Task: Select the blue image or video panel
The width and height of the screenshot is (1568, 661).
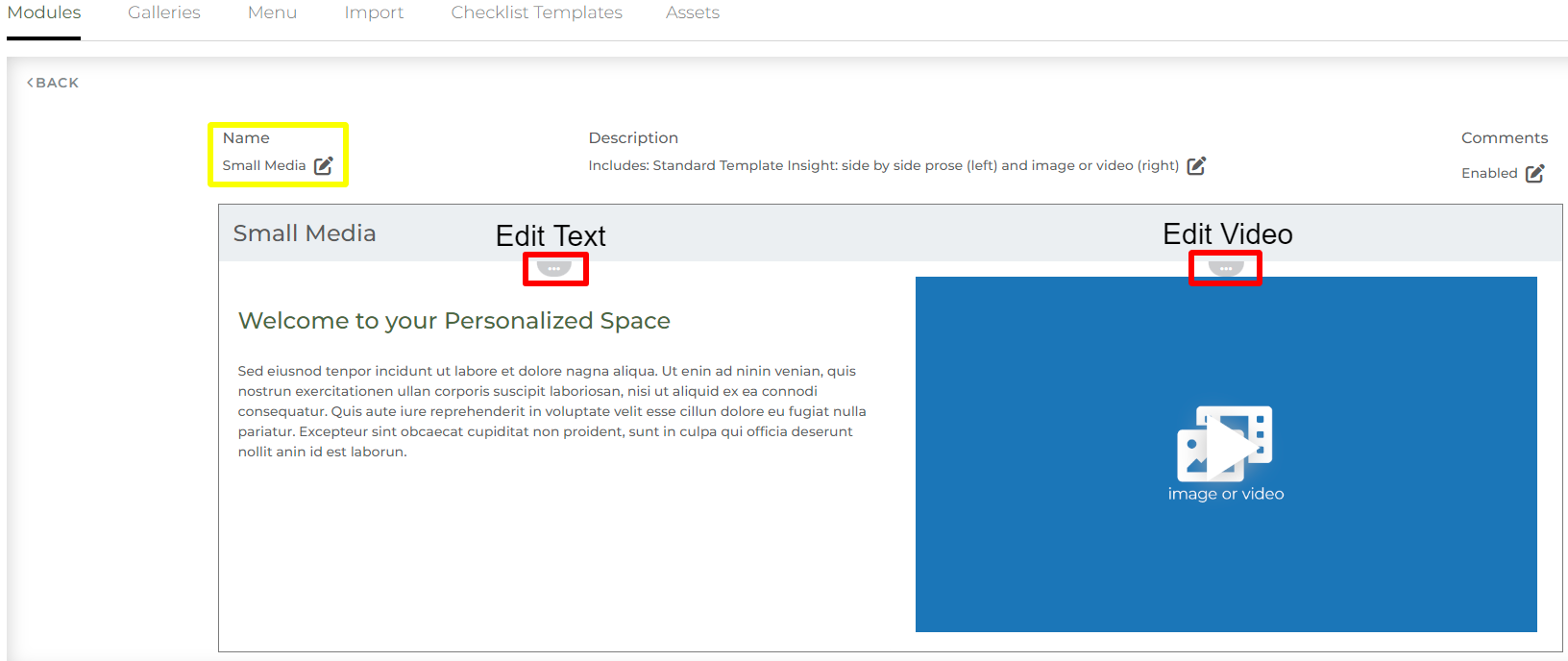Action: [1226, 454]
